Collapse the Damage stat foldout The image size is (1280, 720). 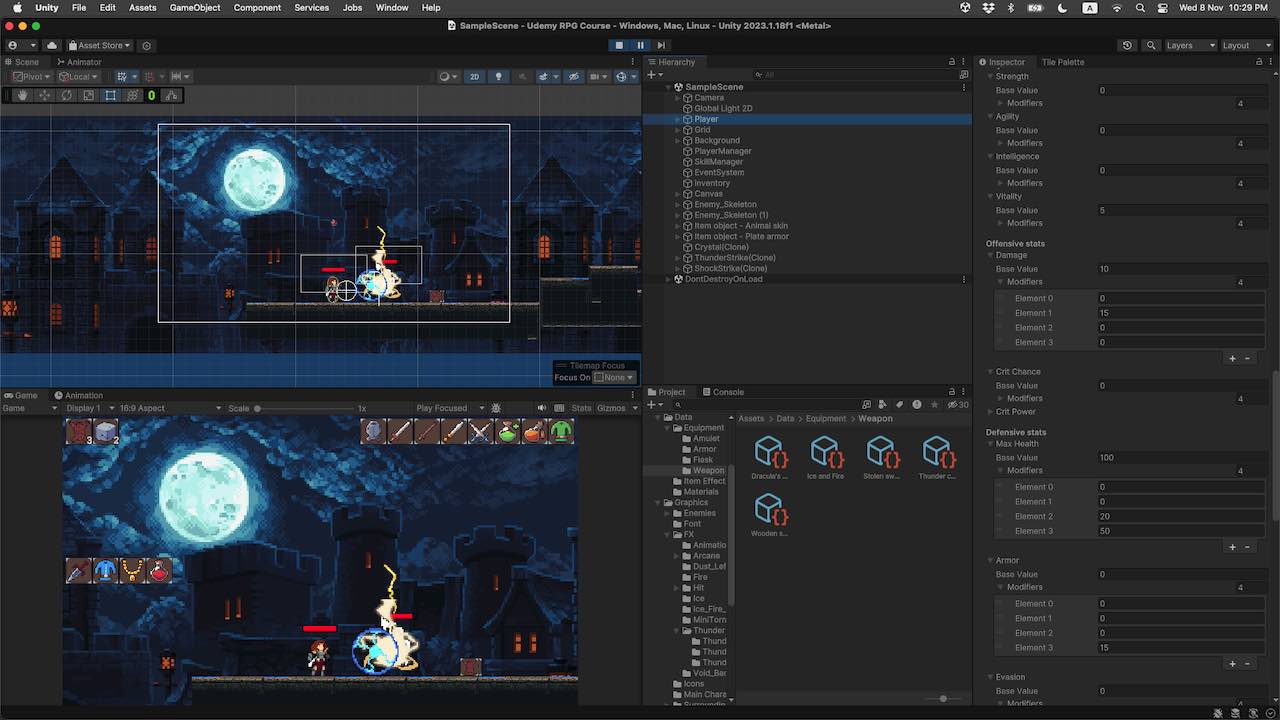[990, 255]
